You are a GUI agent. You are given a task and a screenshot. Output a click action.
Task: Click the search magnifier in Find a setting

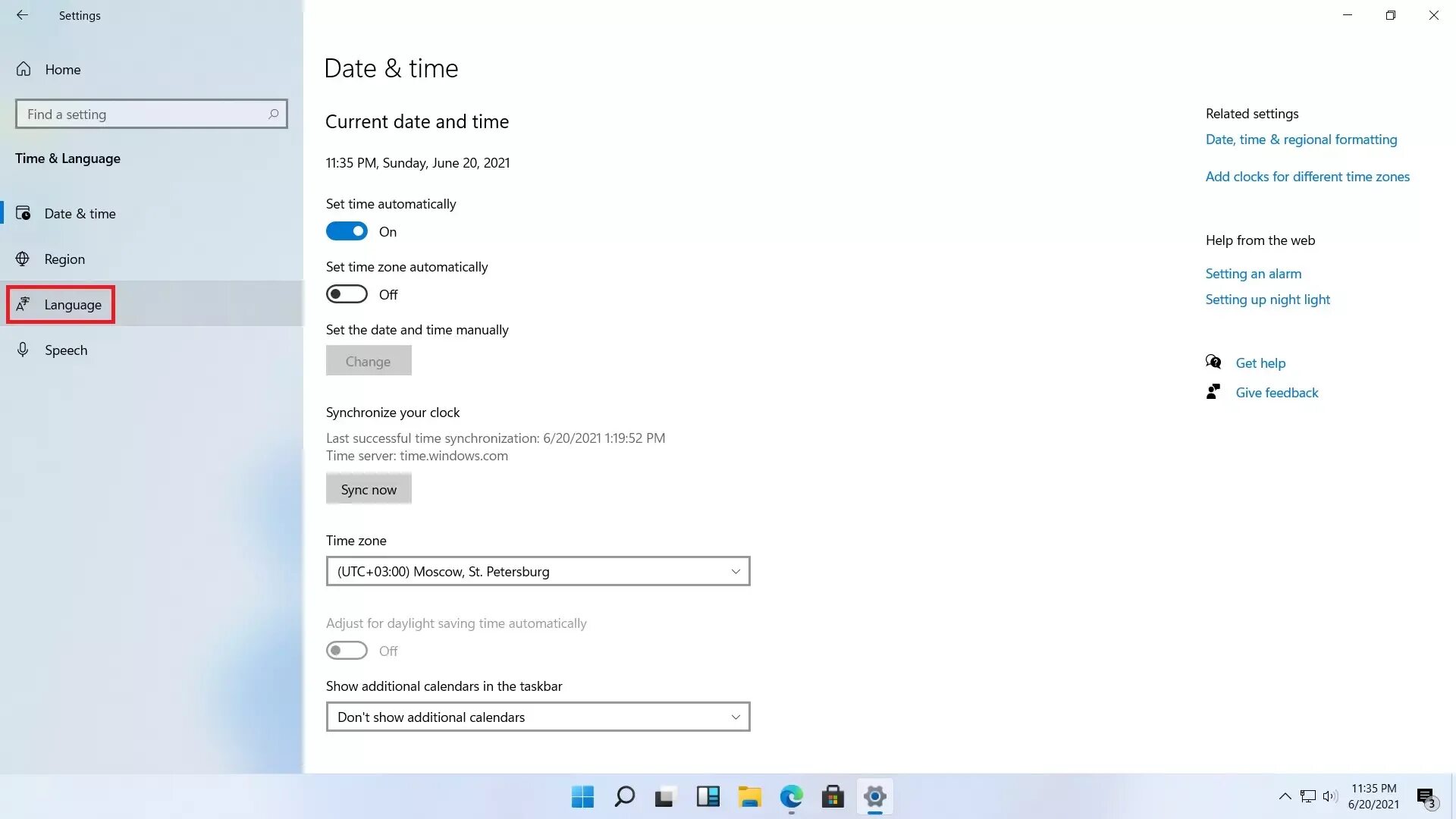[273, 114]
